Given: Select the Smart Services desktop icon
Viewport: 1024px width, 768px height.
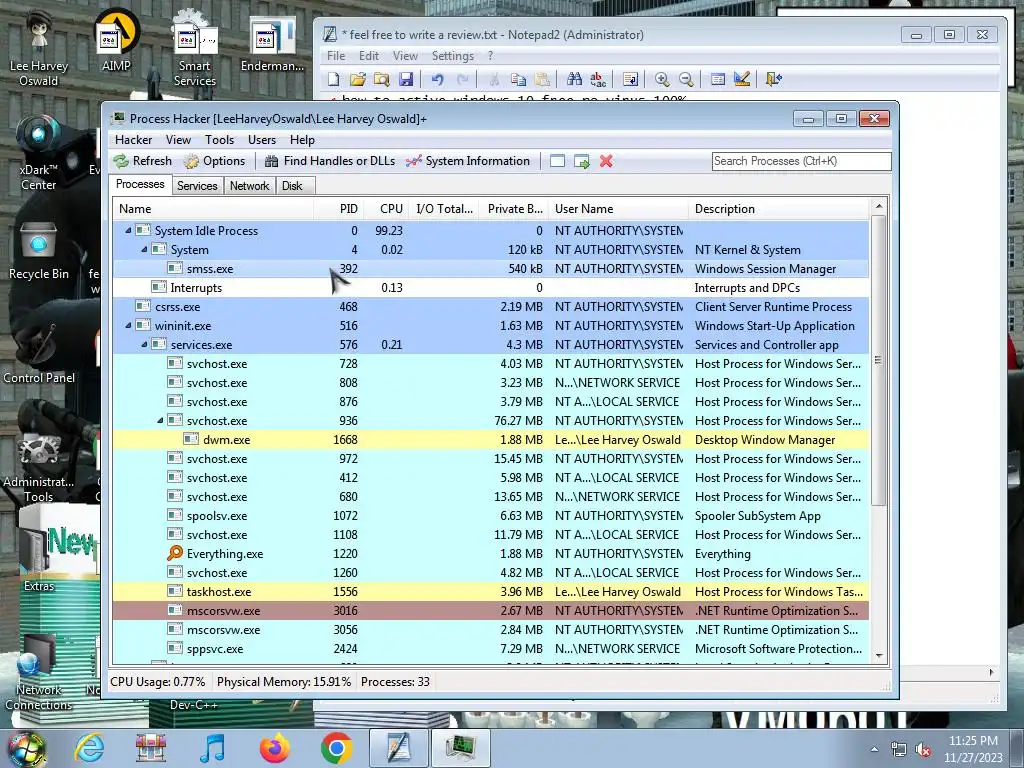Looking at the screenshot, I should [x=195, y=49].
